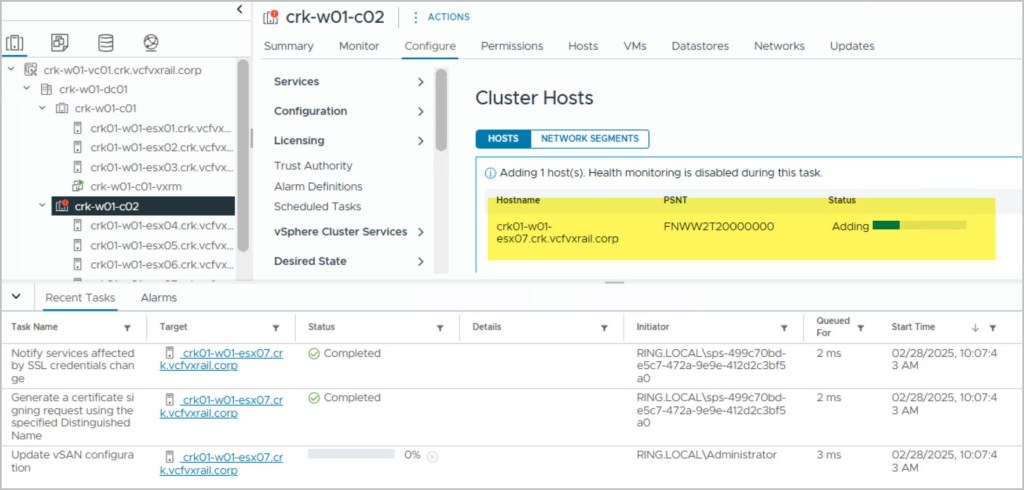Switch to the Monitor tab

click(358, 46)
